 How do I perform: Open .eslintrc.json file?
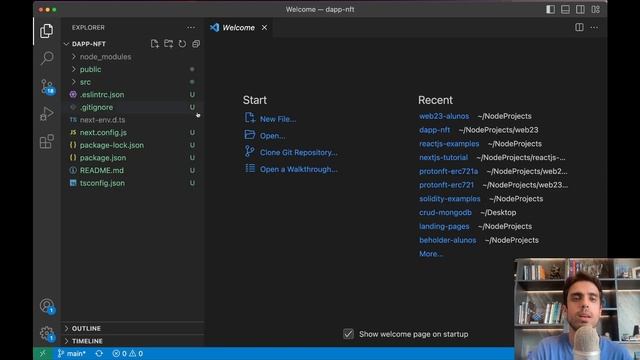(x=102, y=95)
